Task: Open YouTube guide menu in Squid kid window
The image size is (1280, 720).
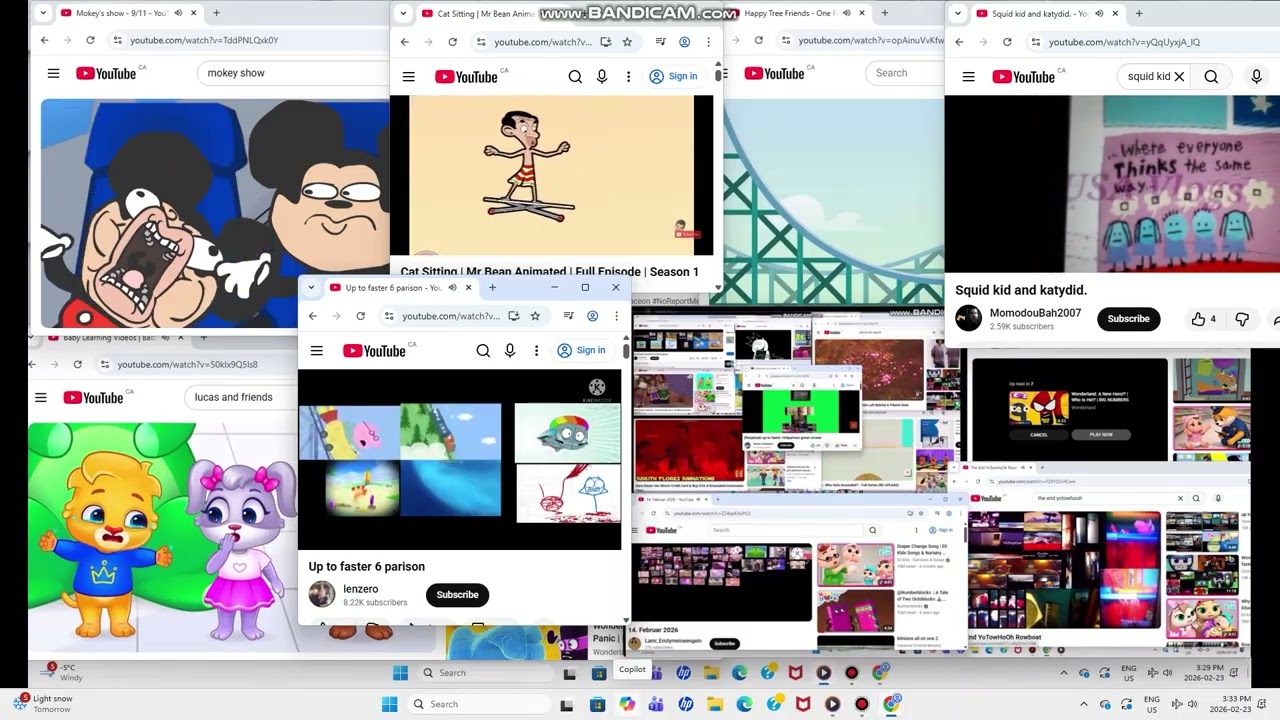Action: [968, 76]
